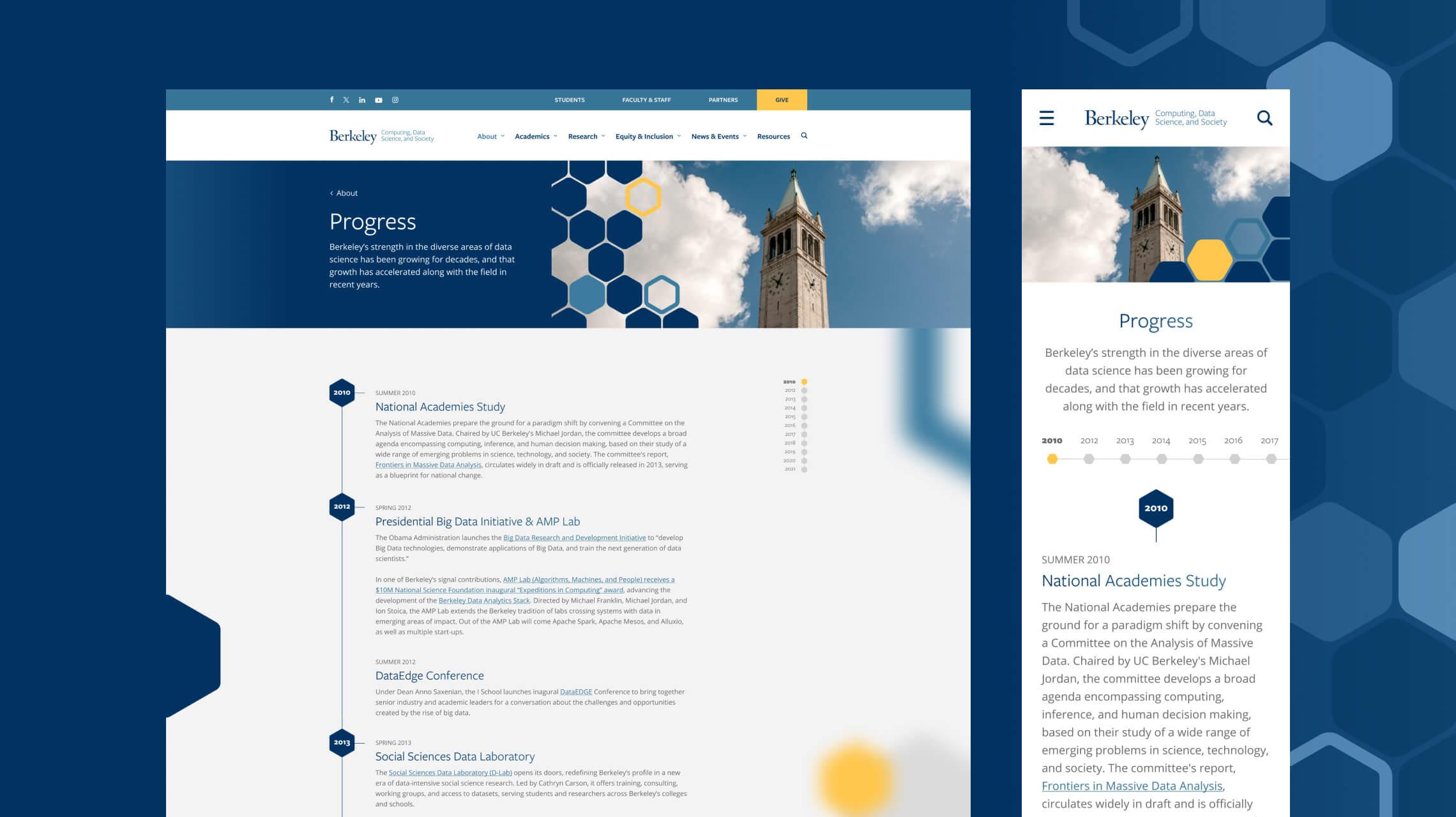Tap the 2010 hexagon in the mobile timeline
The width and height of the screenshot is (1456, 817).
click(x=1156, y=508)
